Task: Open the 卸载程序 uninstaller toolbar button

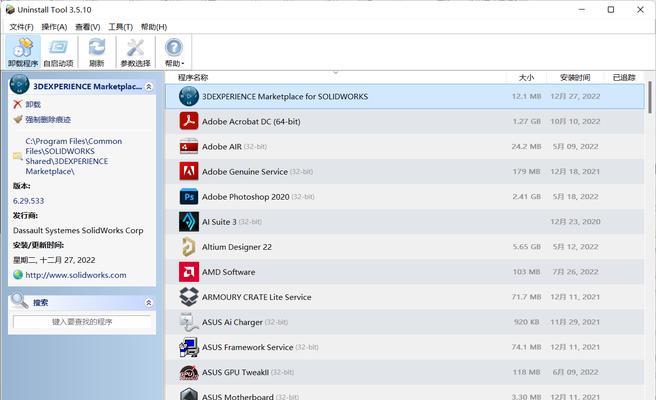Action: pyautogui.click(x=23, y=52)
